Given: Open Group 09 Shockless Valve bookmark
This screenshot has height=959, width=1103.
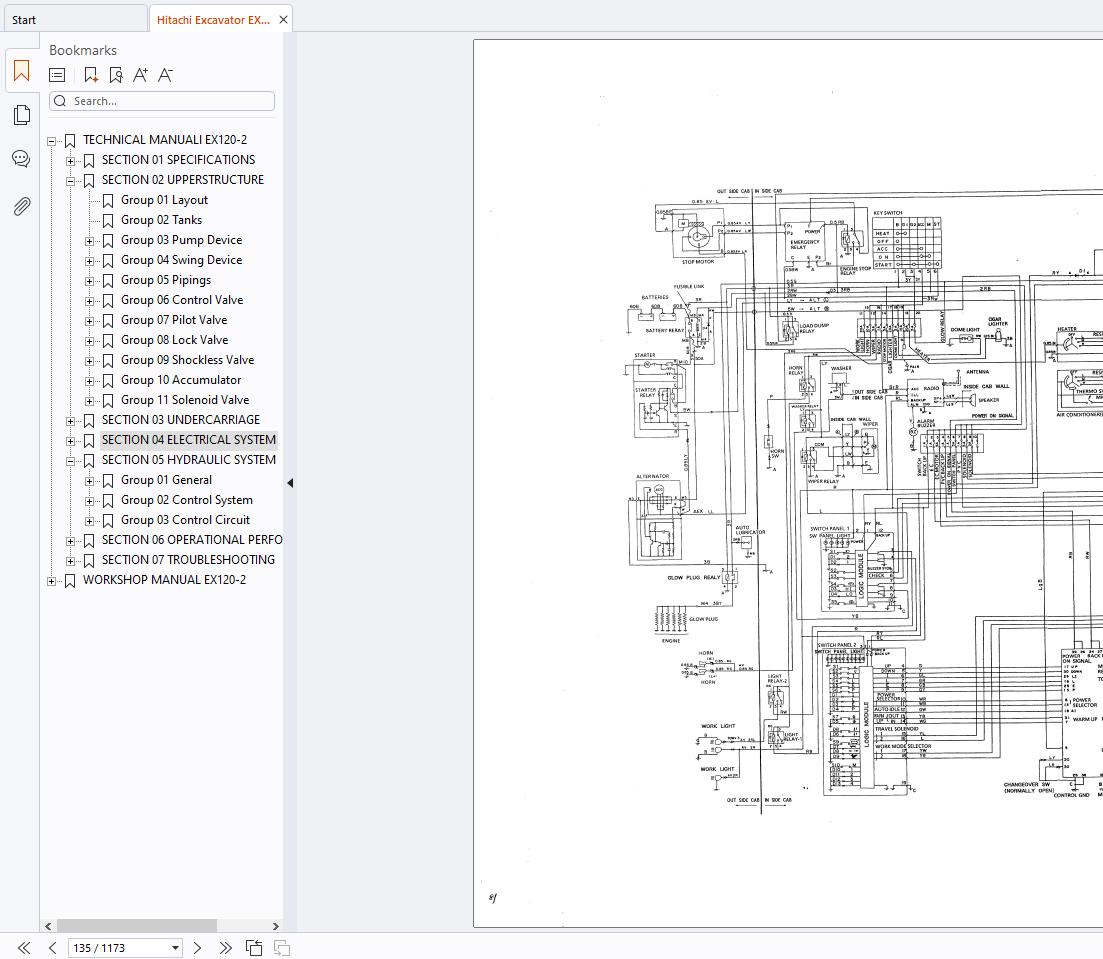Looking at the screenshot, I should click(187, 360).
